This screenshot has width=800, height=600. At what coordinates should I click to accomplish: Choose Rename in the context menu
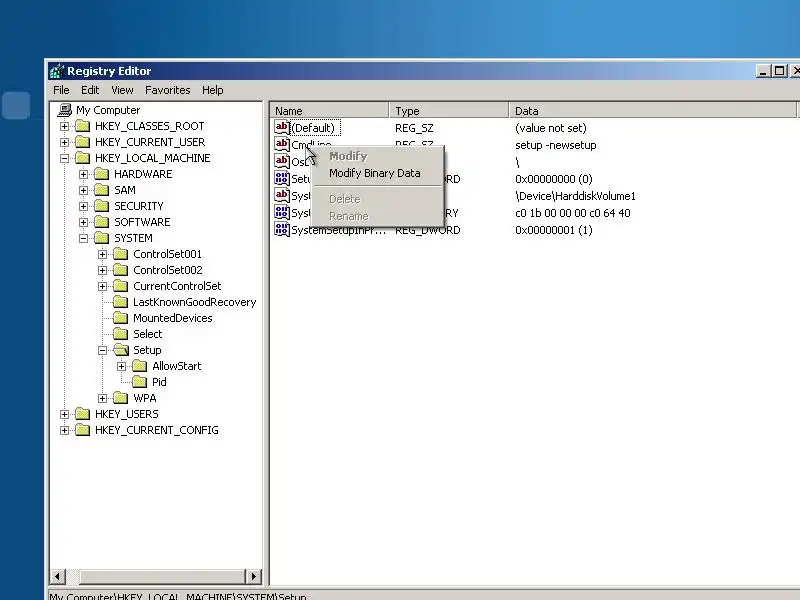tap(378, 216)
